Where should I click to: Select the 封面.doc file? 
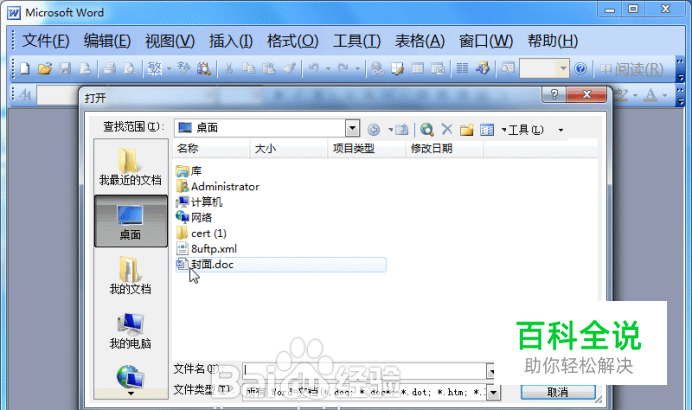(281, 264)
